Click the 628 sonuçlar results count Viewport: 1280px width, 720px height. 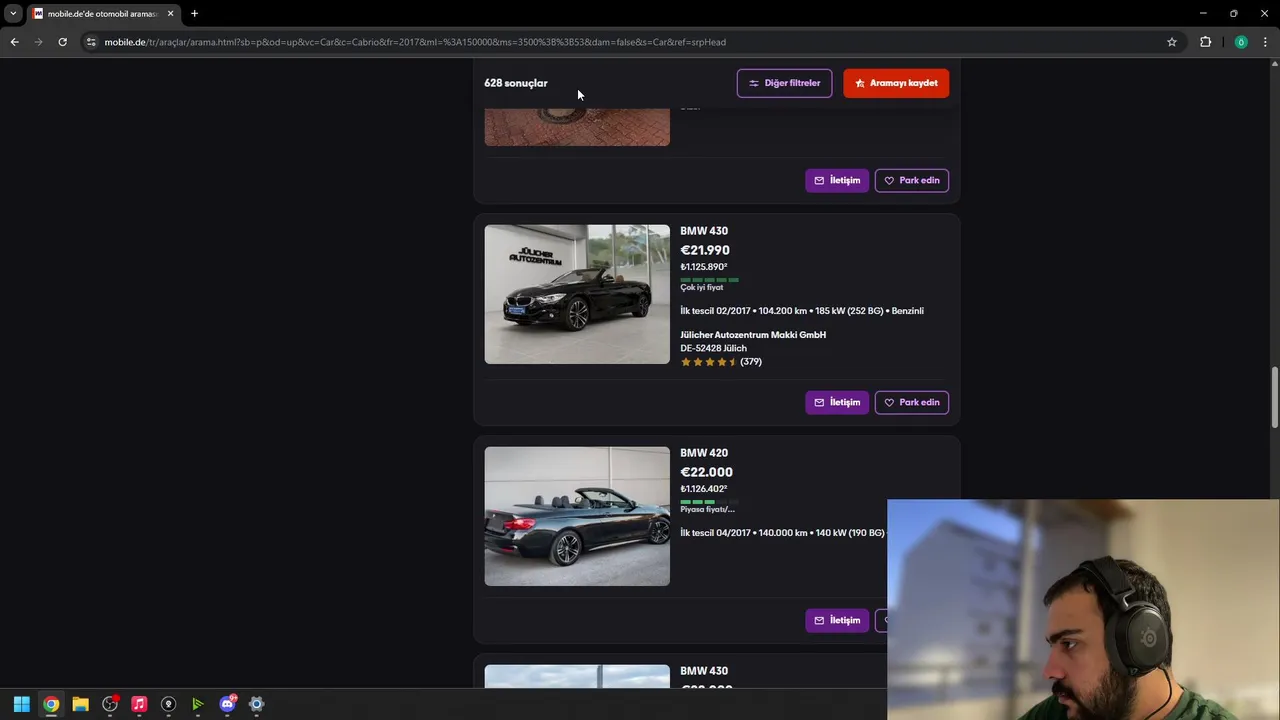tap(516, 83)
